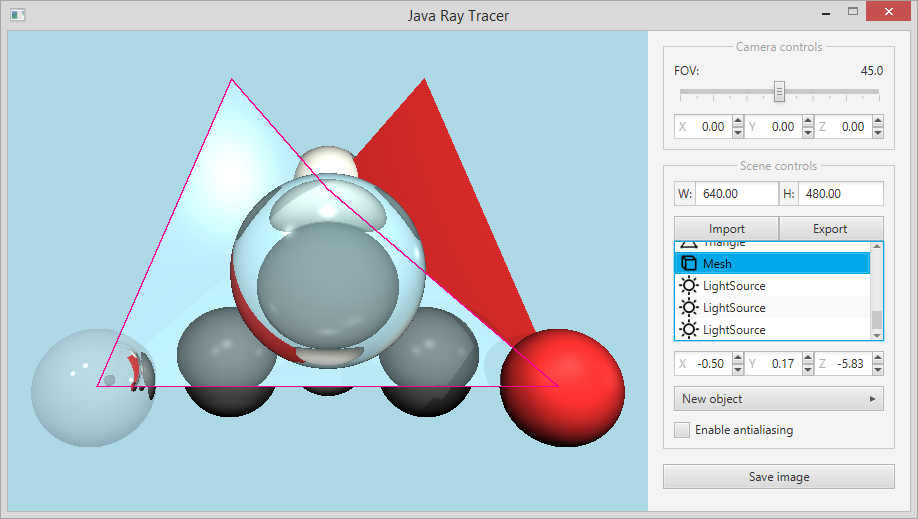Select the second LightSource row label
918x519 pixels.
point(734,308)
